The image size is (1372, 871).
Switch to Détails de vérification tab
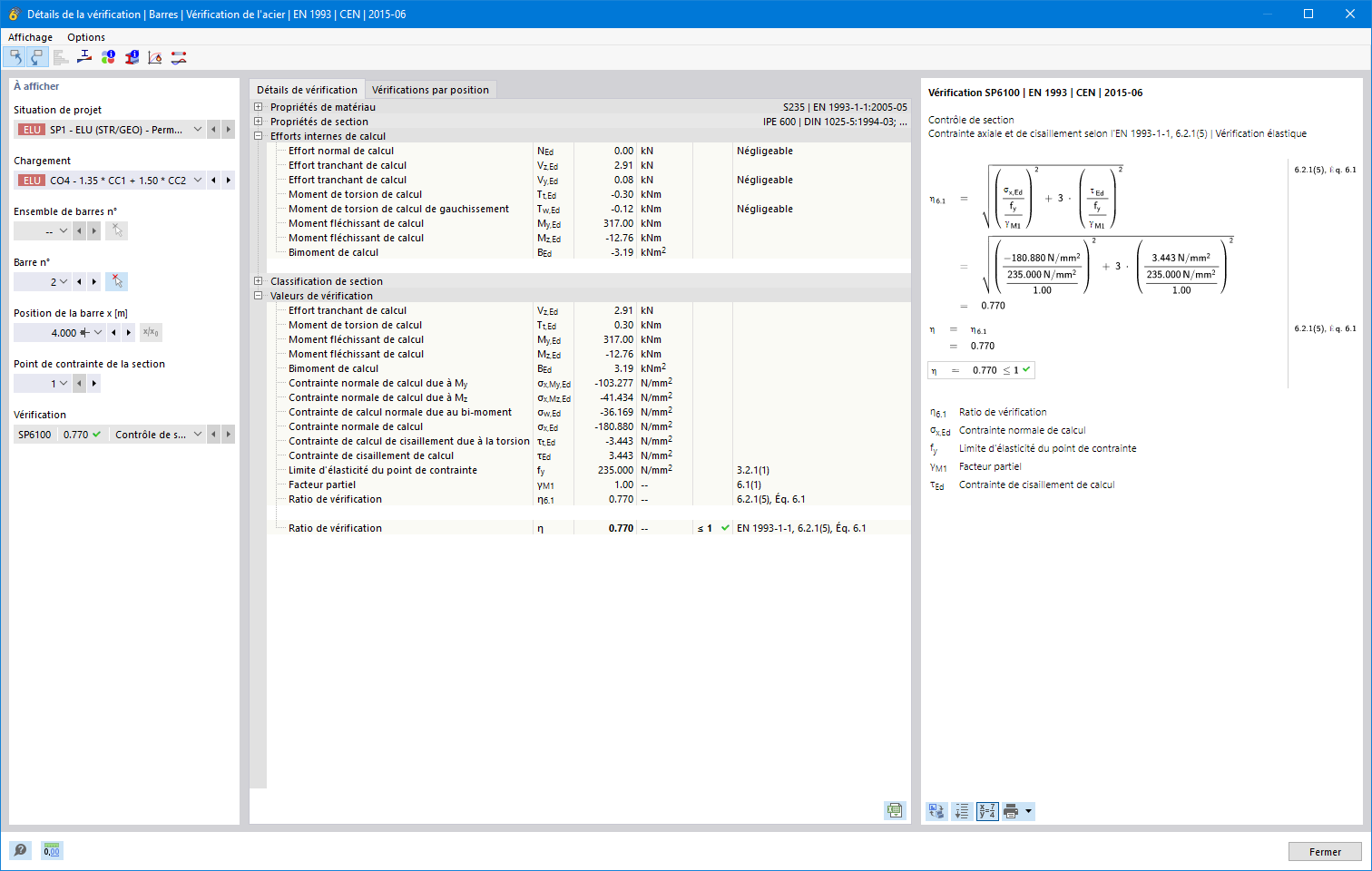(x=307, y=90)
